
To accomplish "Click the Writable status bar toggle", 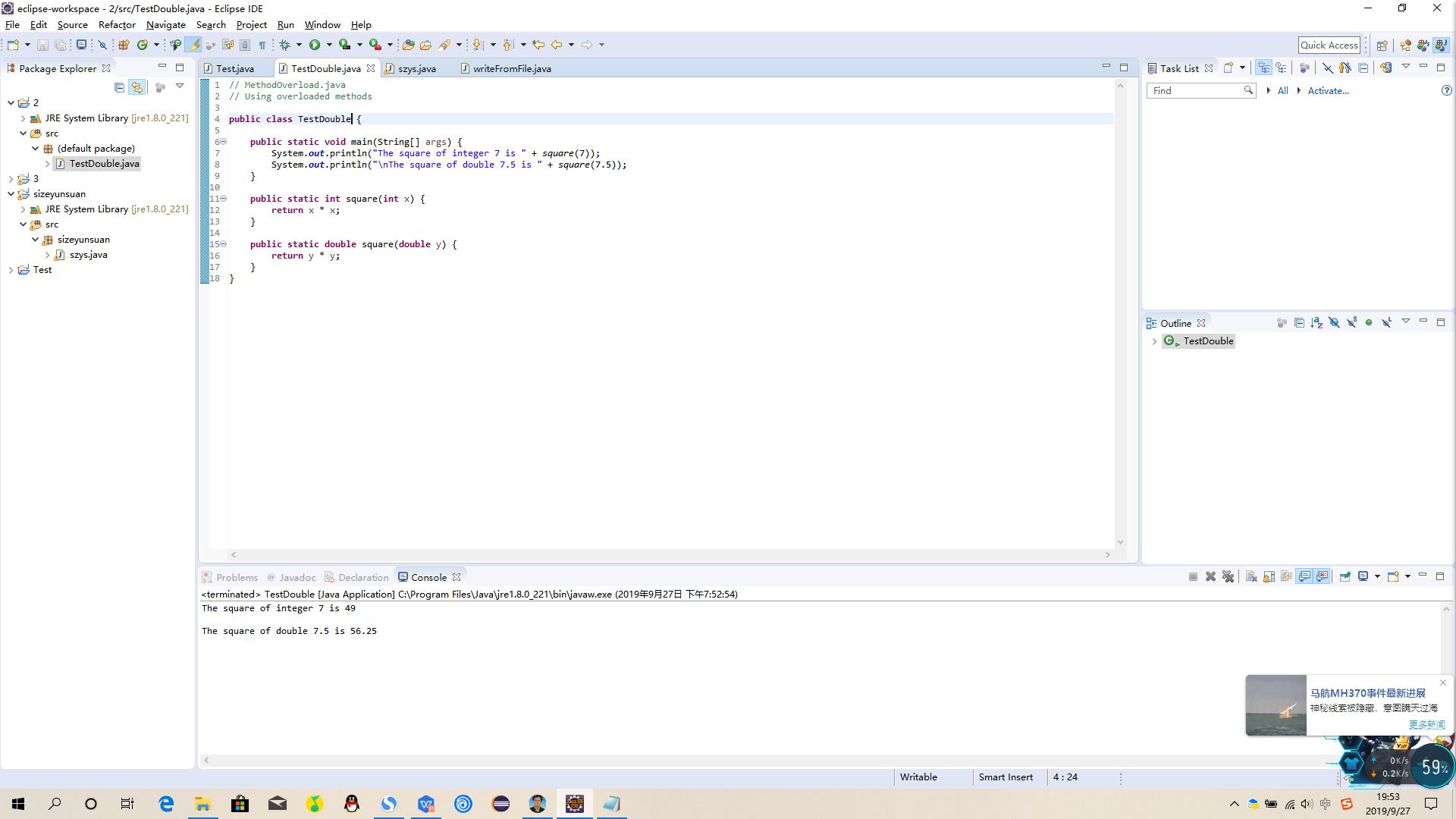I will click(x=917, y=777).
